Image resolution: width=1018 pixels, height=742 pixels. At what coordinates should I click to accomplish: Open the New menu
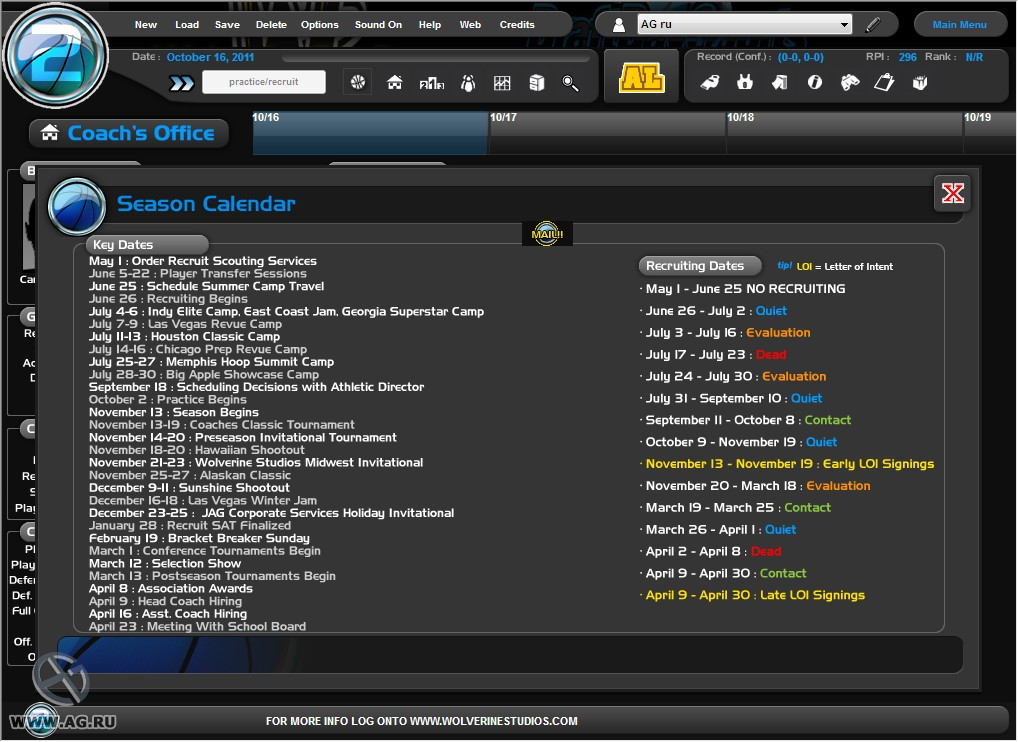pos(145,25)
